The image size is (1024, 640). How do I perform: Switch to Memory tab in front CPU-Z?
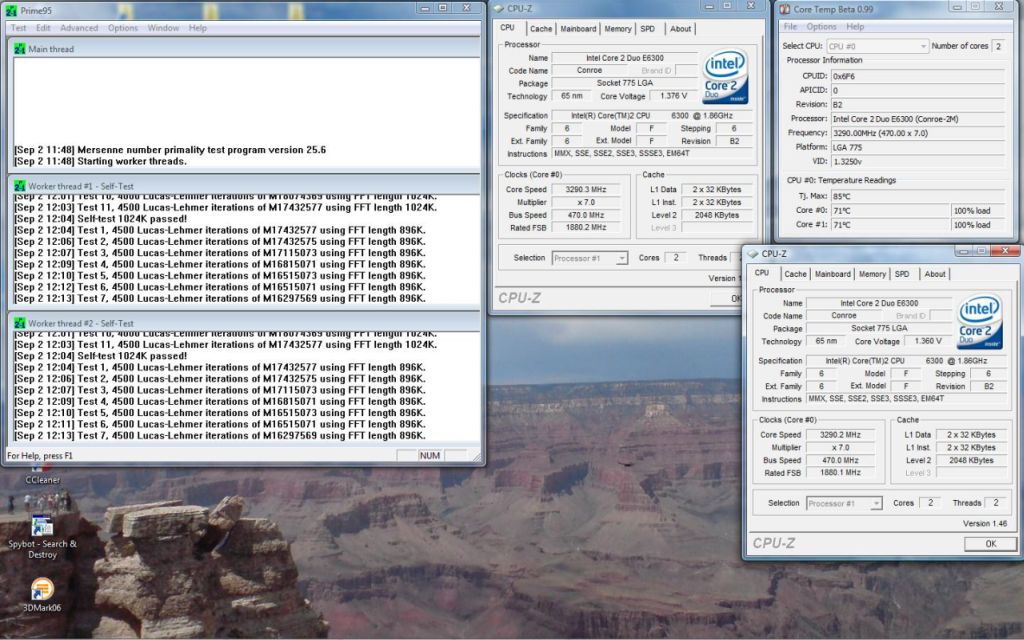point(872,274)
